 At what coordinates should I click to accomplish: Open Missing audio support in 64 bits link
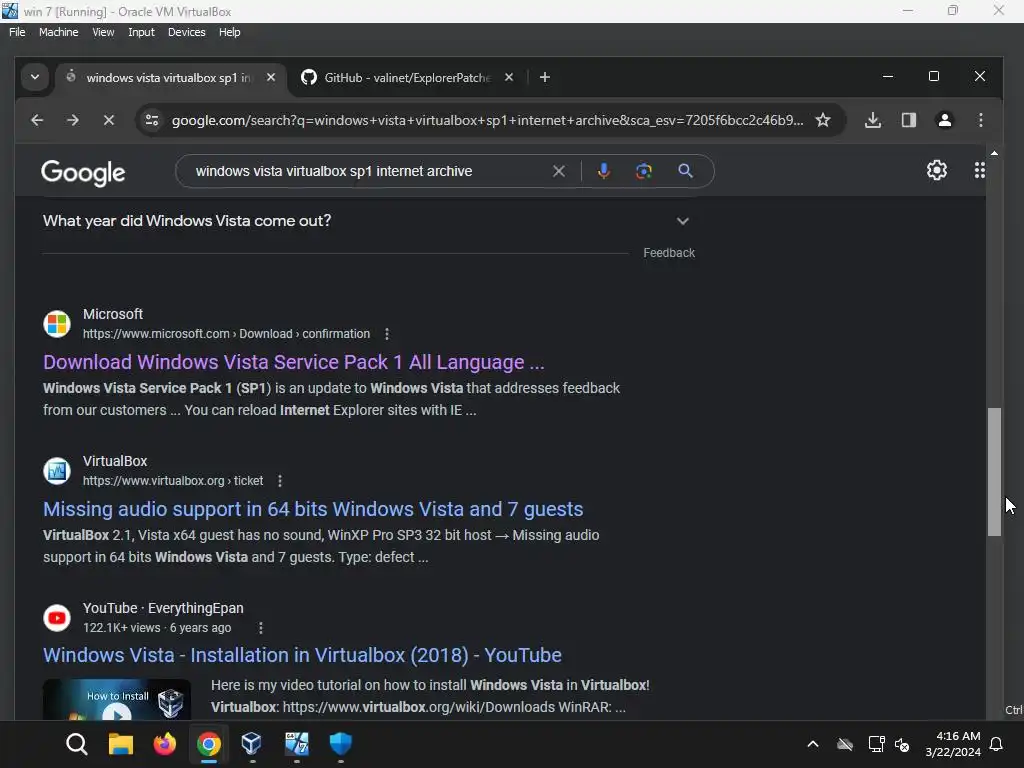point(313,509)
